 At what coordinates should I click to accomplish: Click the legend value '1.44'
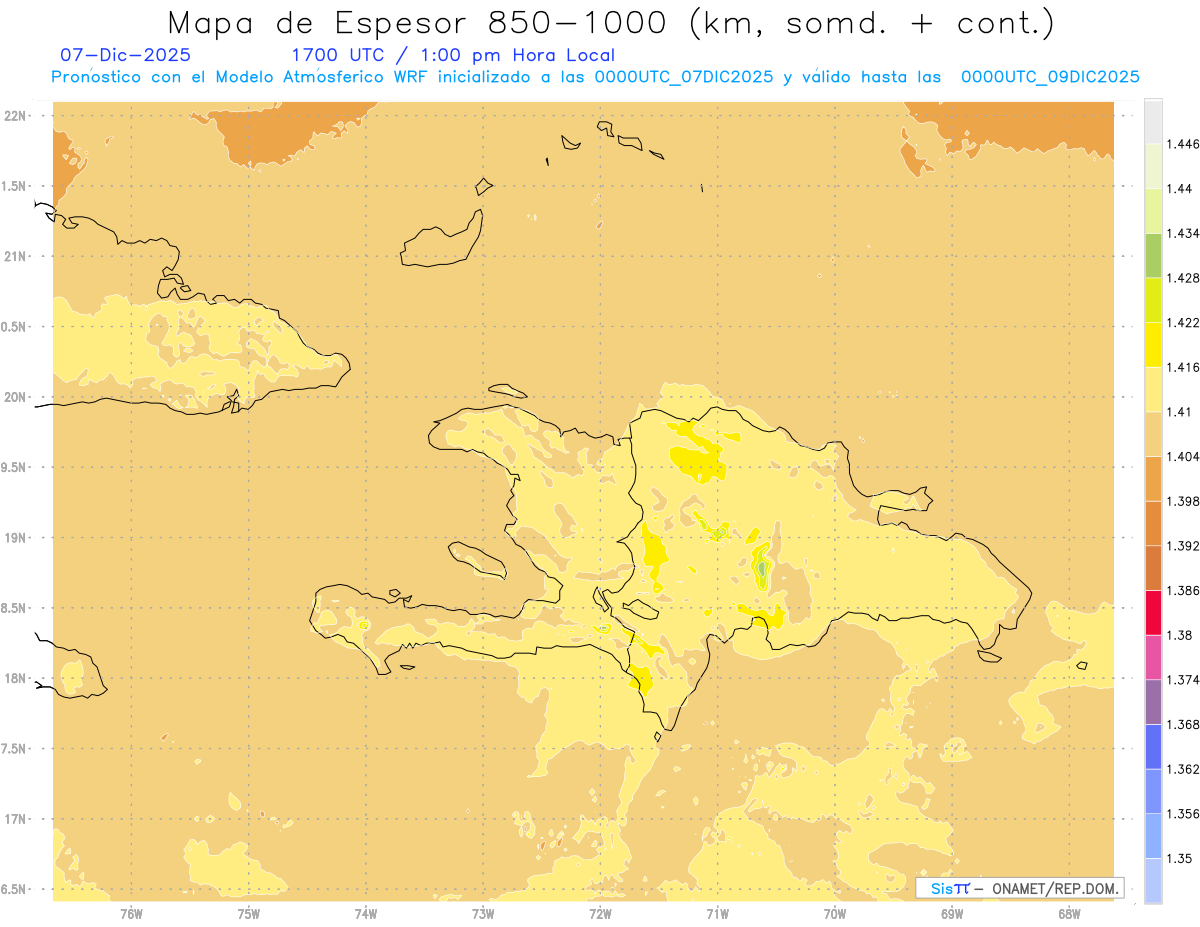pos(1178,189)
